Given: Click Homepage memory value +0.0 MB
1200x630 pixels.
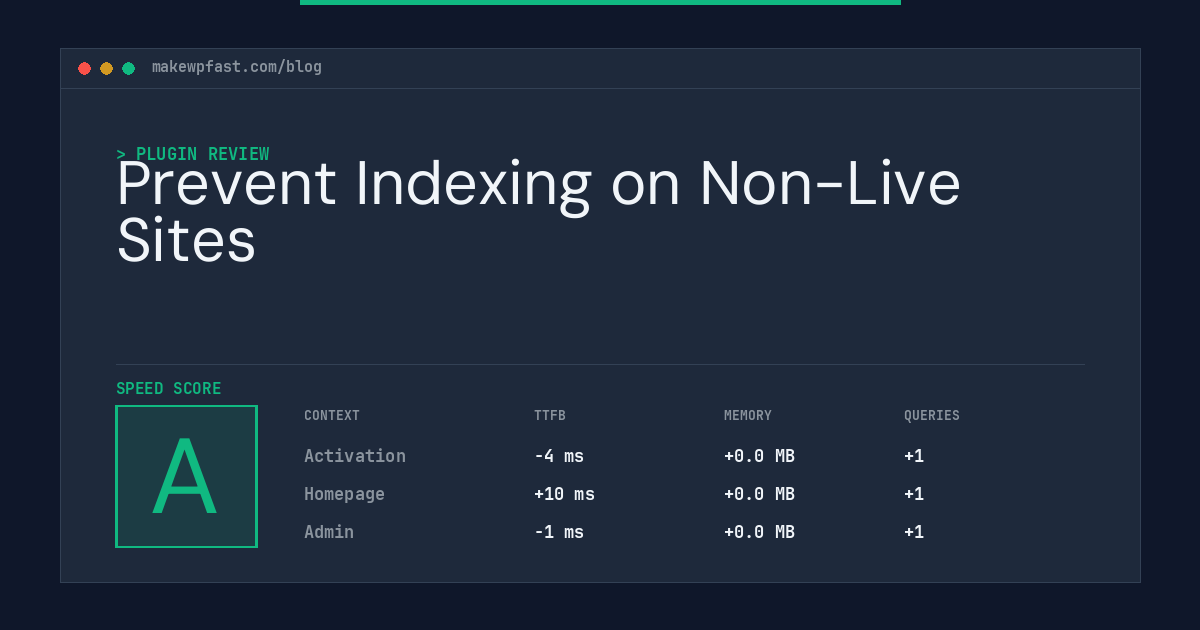Looking at the screenshot, I should [759, 494].
